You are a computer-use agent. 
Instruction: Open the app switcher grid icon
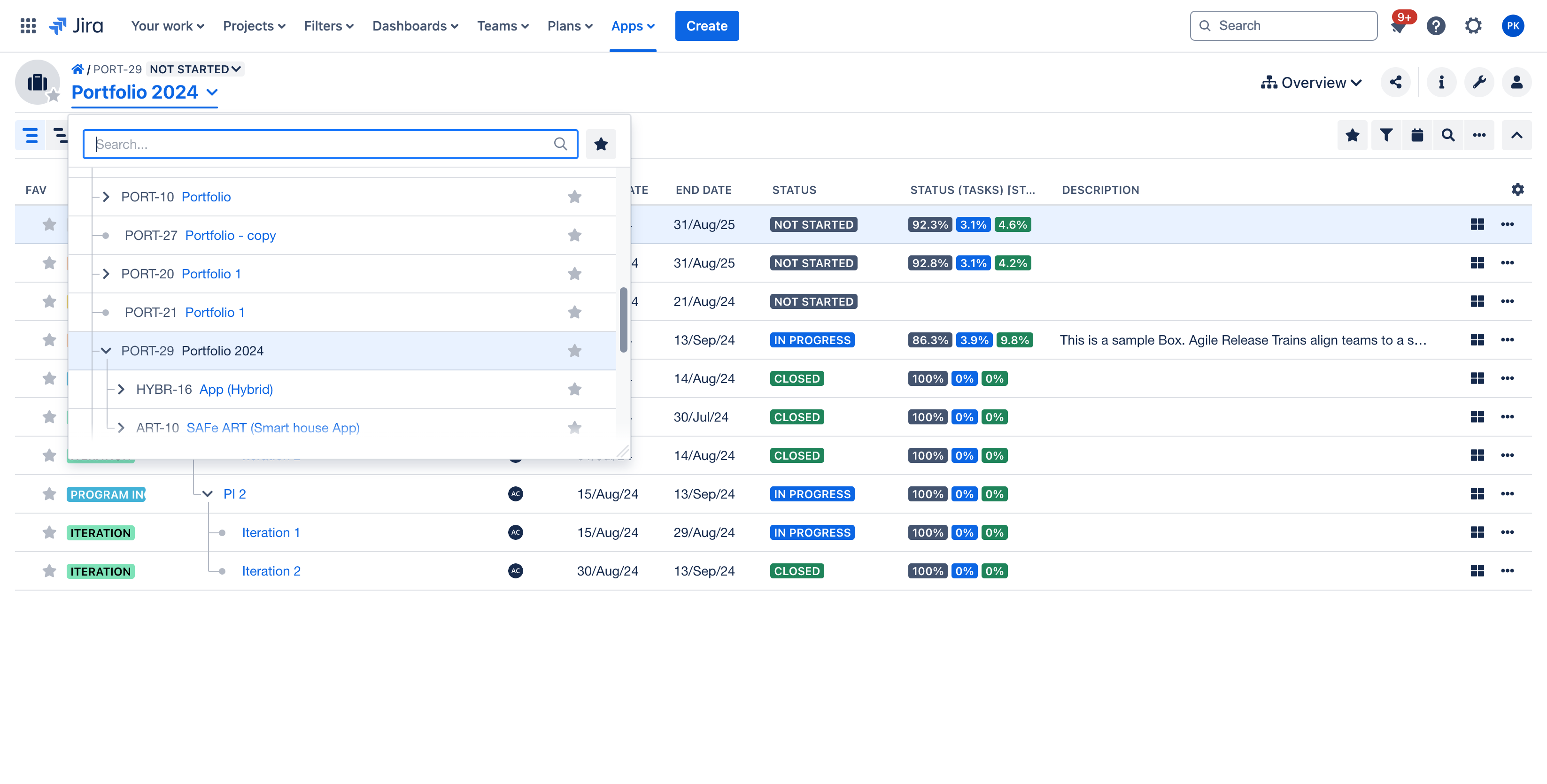point(28,26)
